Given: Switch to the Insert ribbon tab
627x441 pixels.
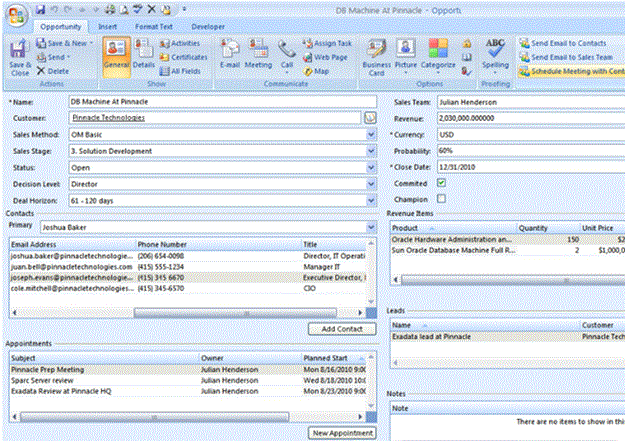Looking at the screenshot, I should tap(108, 27).
